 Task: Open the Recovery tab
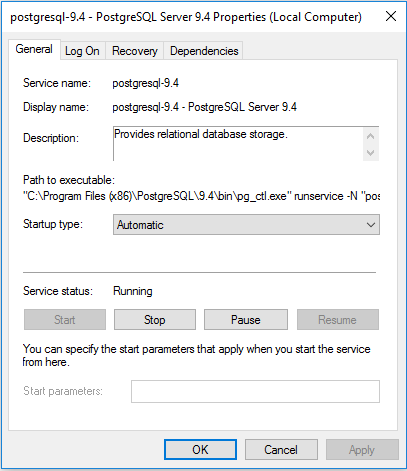tap(135, 51)
